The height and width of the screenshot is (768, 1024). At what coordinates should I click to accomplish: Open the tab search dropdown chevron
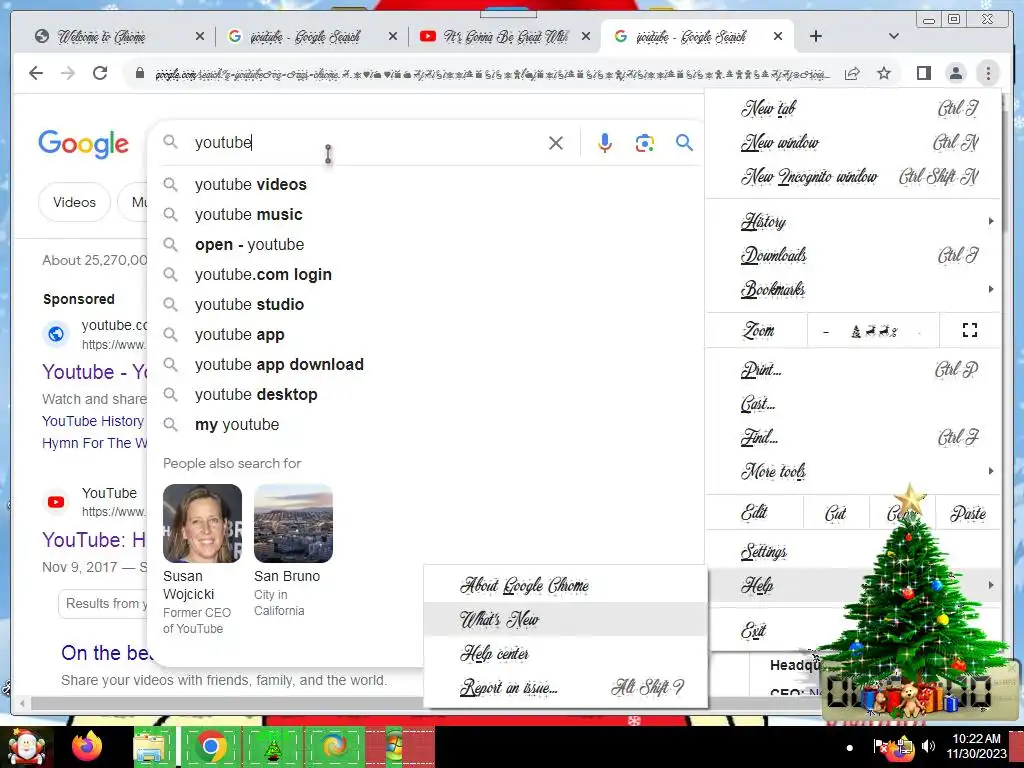pyautogui.click(x=894, y=37)
